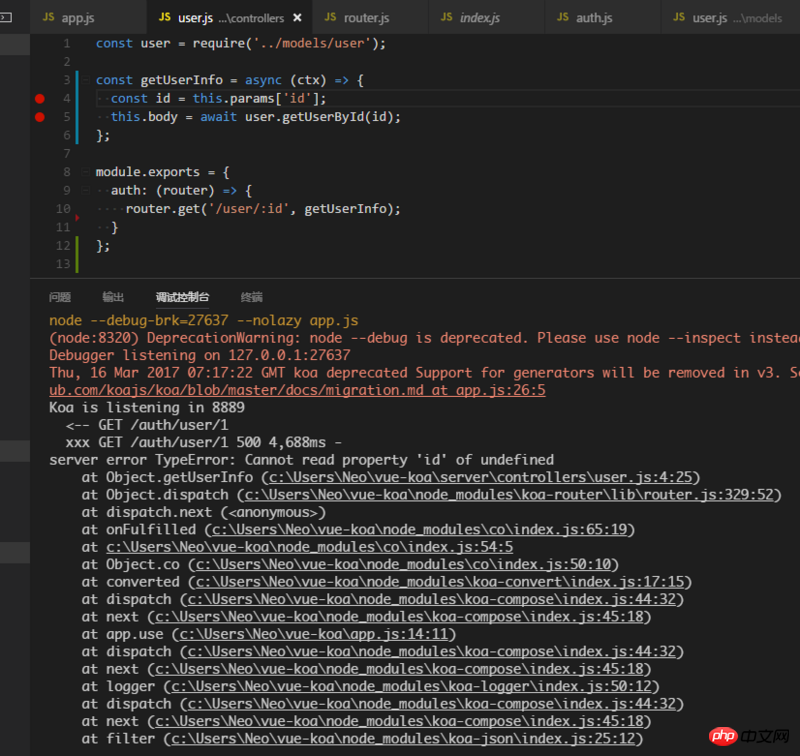This screenshot has width=800, height=756.
Task: Select the 调试控制台 debug console tab
Action: (x=182, y=297)
